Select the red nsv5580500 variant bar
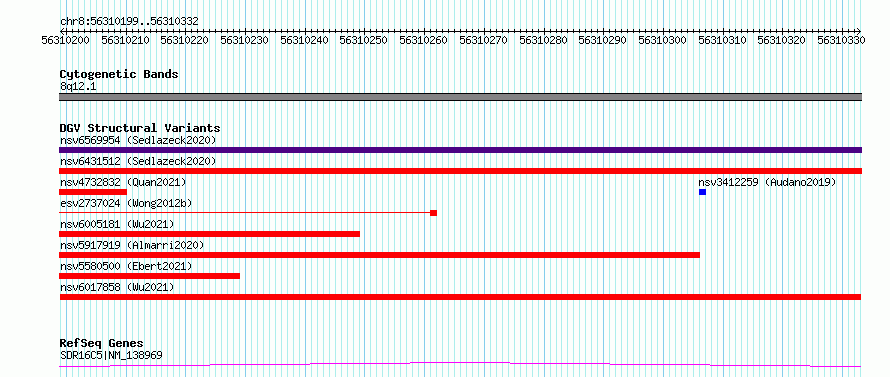The image size is (890, 377). click(x=149, y=276)
